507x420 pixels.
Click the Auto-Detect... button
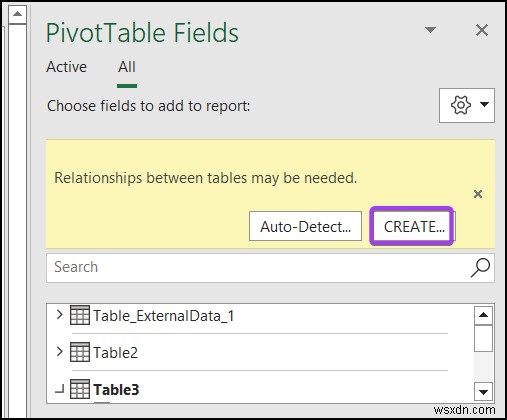pos(305,226)
